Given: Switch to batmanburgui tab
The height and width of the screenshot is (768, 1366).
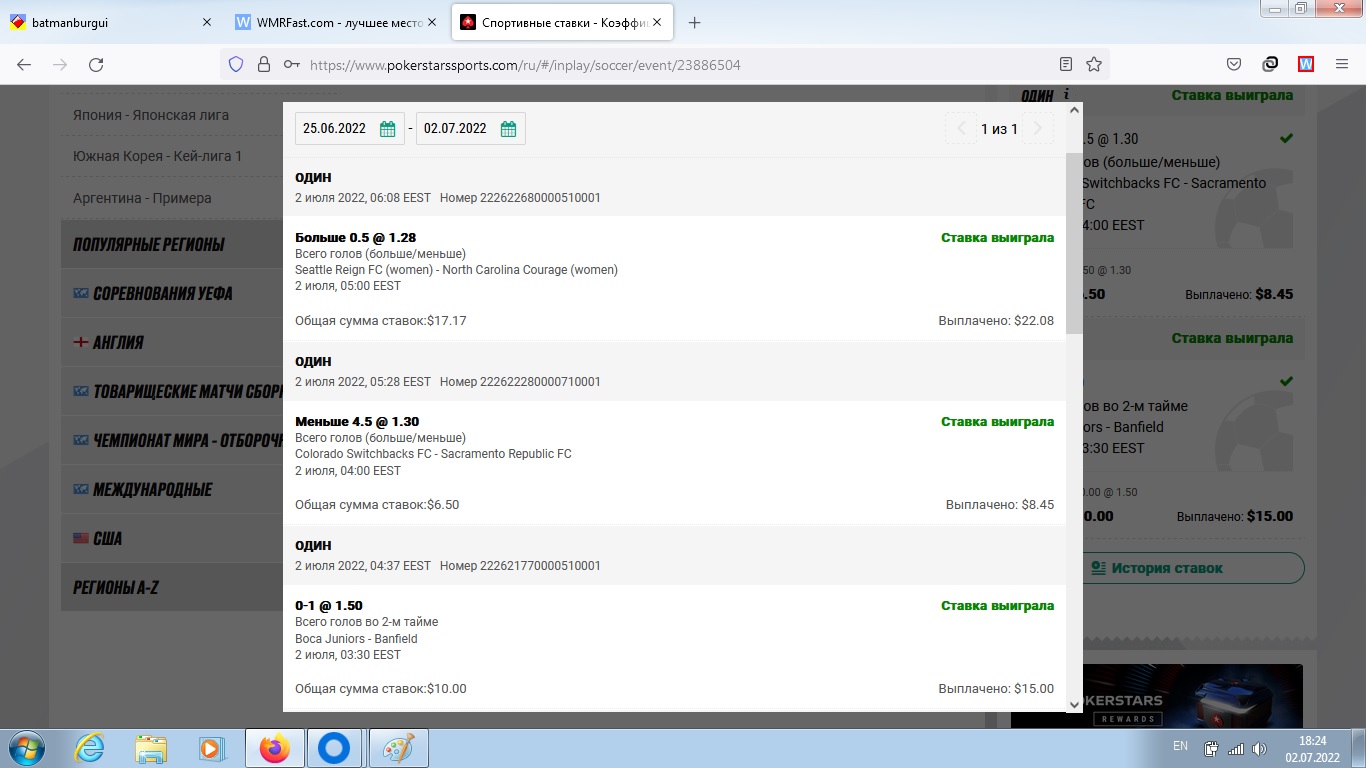Looking at the screenshot, I should coord(110,22).
